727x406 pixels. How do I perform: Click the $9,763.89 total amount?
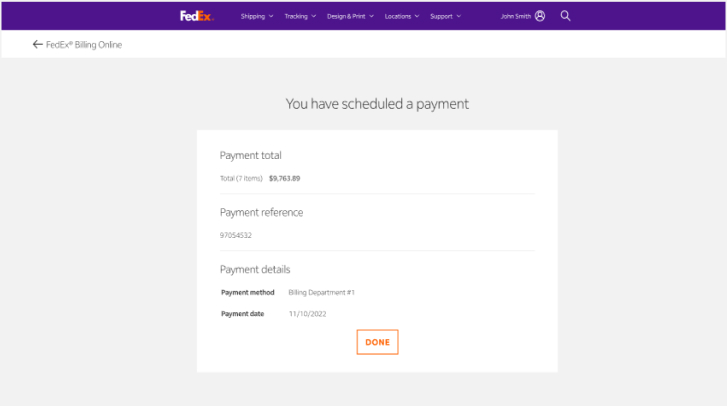pos(285,178)
